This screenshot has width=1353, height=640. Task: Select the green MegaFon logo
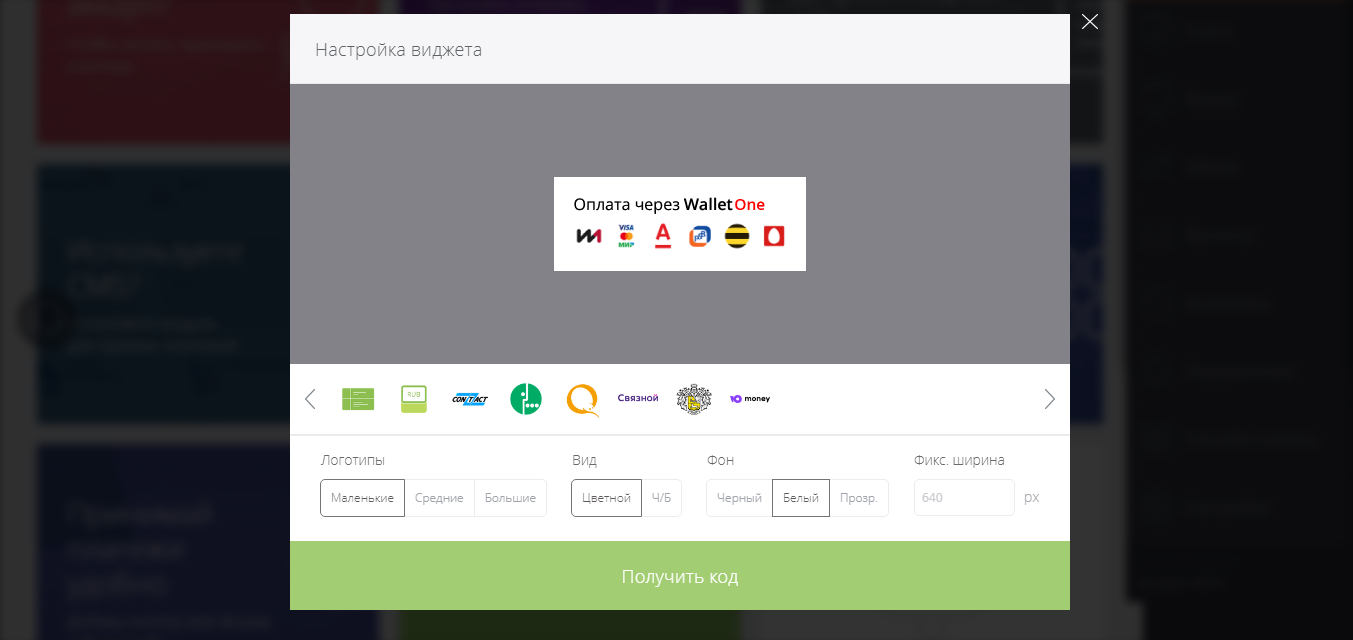pyautogui.click(x=526, y=399)
